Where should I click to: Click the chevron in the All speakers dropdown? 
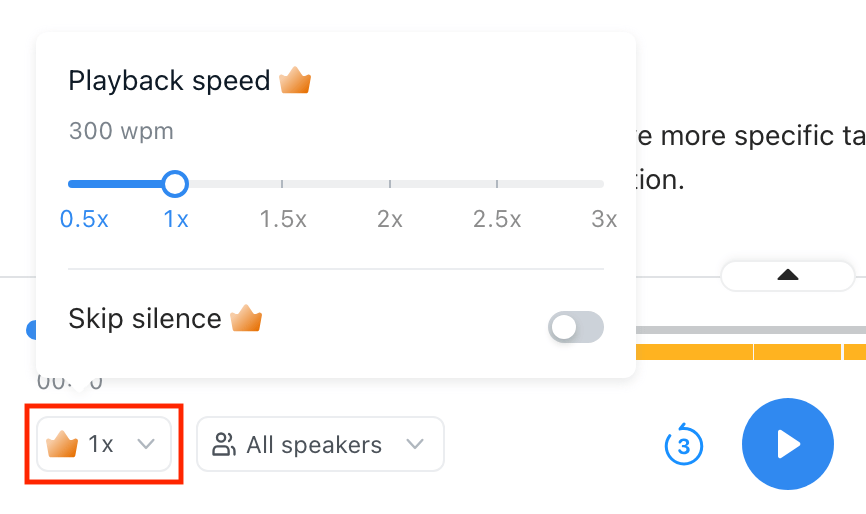(x=415, y=444)
